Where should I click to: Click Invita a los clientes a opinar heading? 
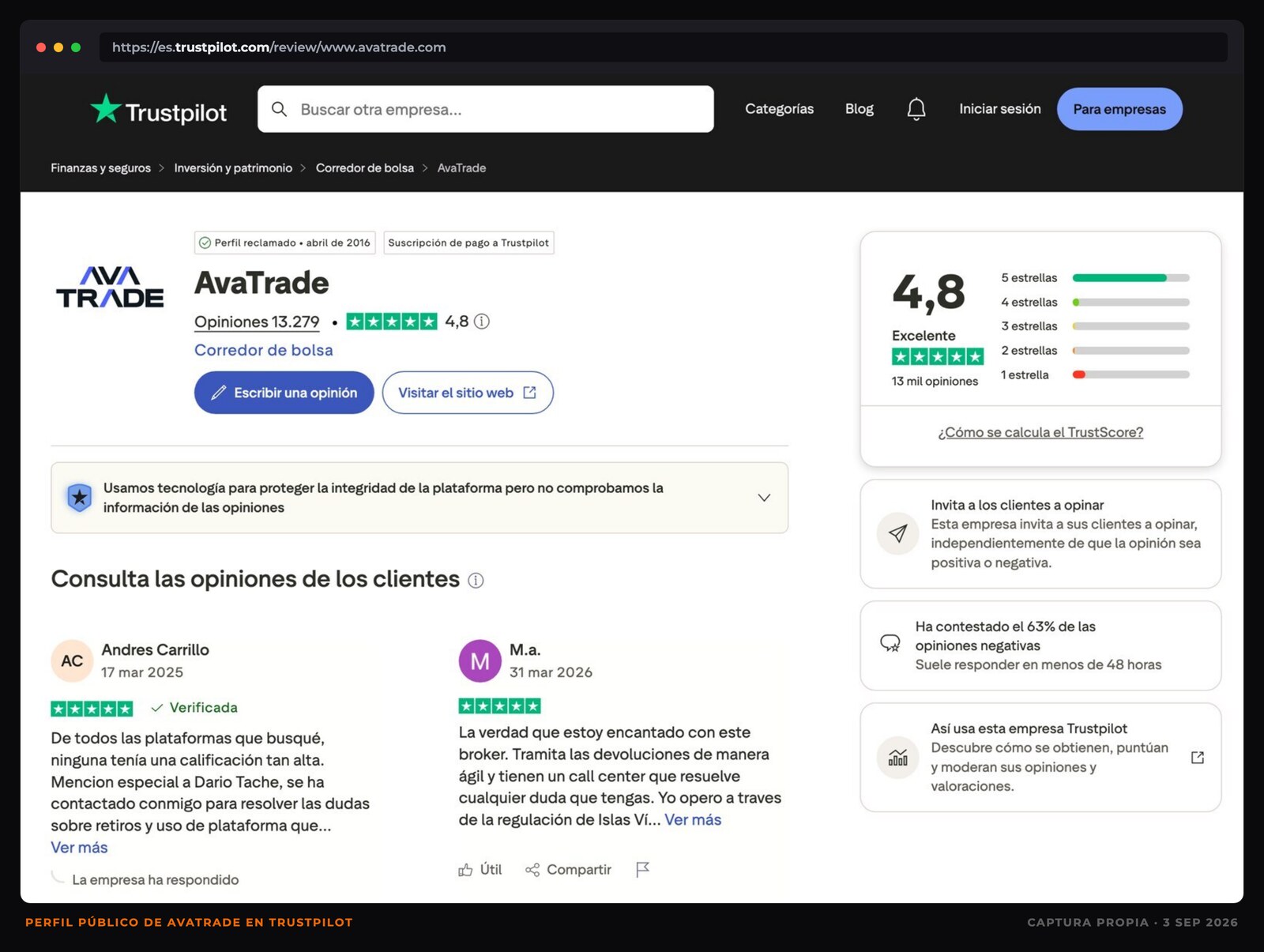pos(1017,506)
